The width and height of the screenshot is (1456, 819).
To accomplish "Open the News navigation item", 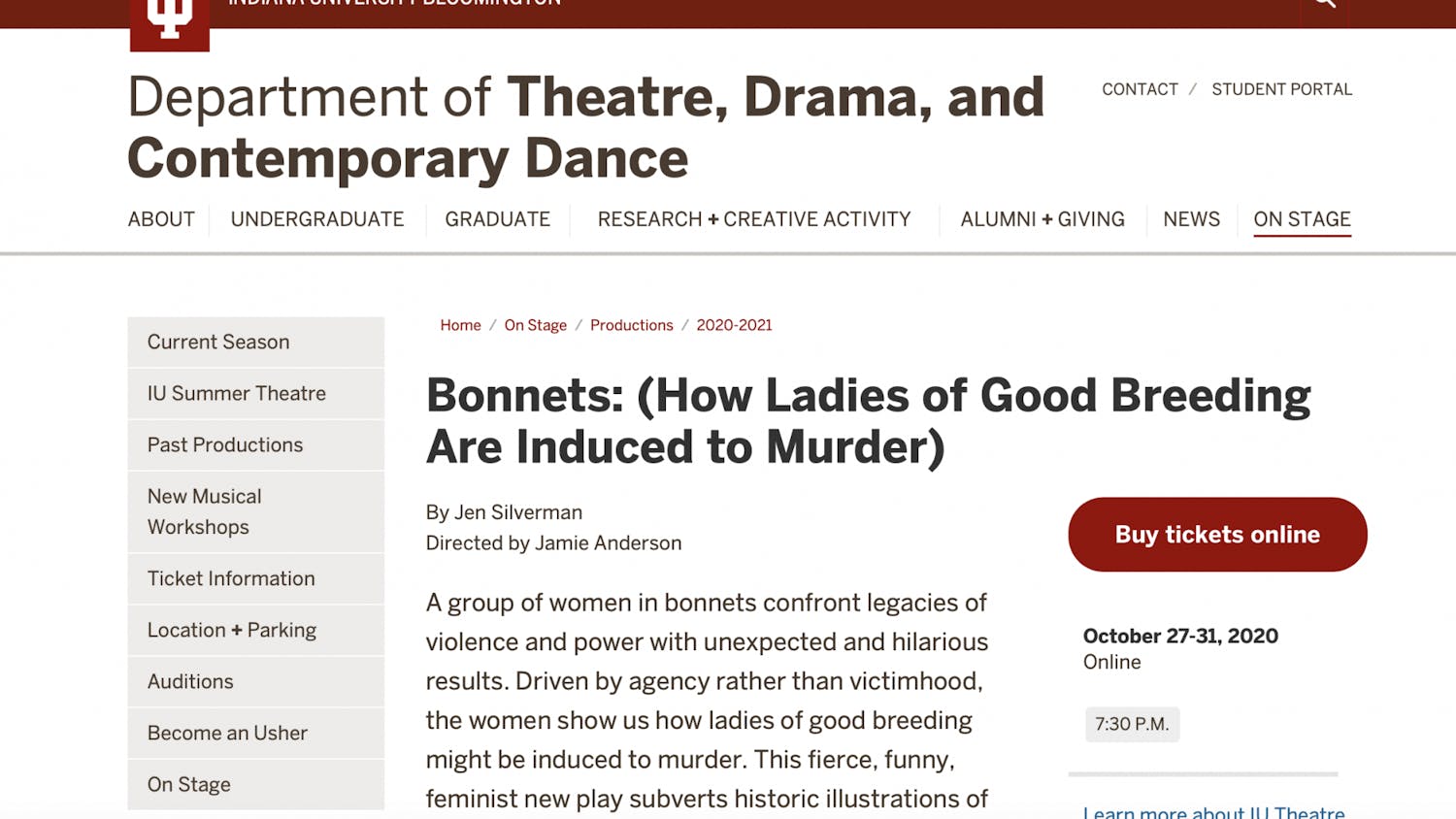I will [1191, 219].
